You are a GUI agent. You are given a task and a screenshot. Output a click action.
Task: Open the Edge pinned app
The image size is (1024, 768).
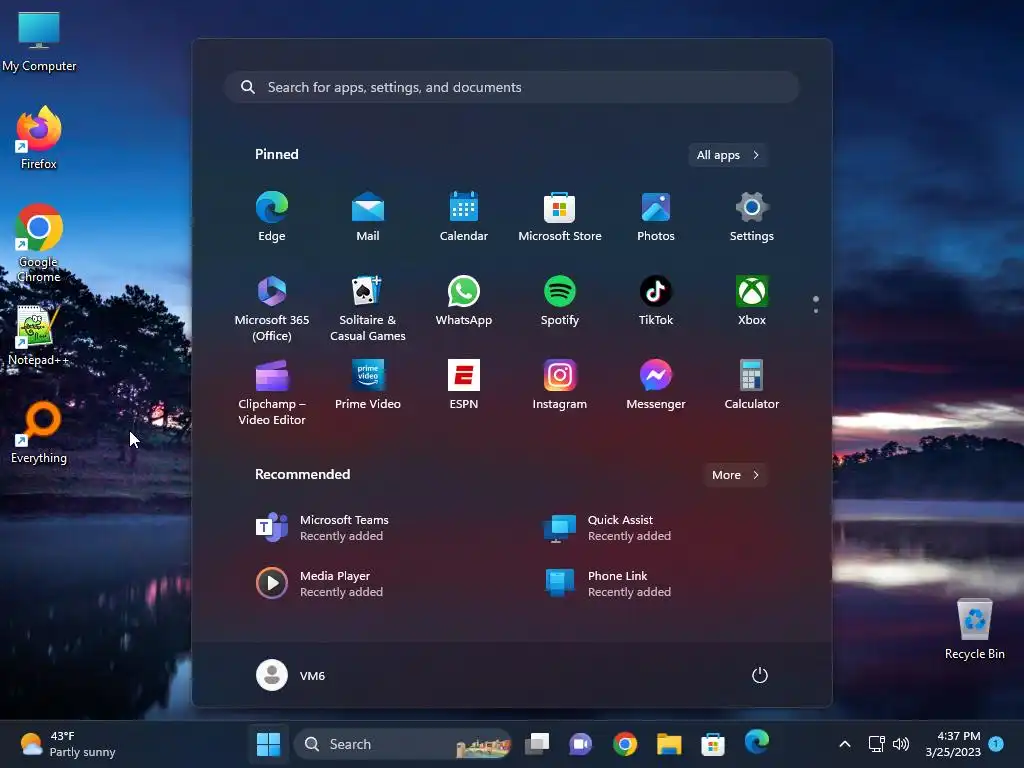pyautogui.click(x=272, y=217)
